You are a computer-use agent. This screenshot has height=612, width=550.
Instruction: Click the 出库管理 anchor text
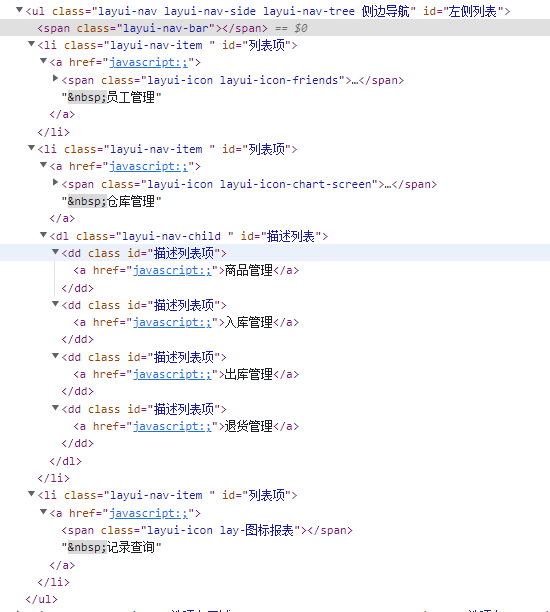pos(249,374)
